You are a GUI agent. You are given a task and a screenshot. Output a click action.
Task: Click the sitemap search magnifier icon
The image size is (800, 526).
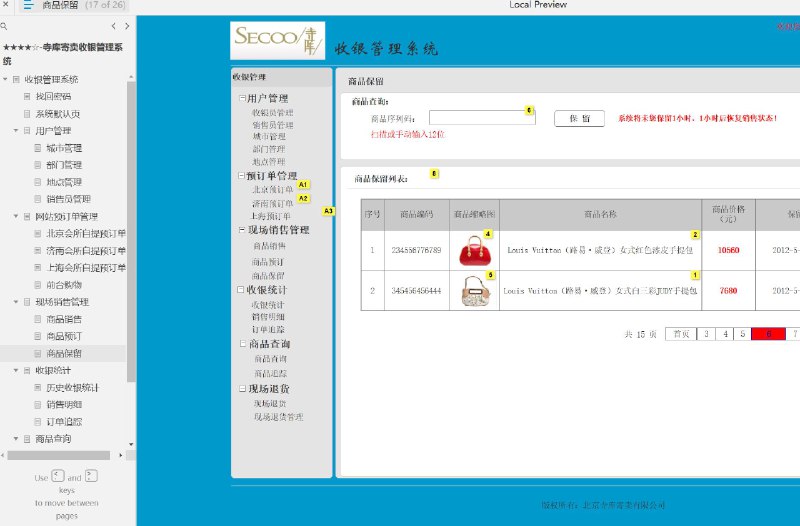tap(4, 26)
